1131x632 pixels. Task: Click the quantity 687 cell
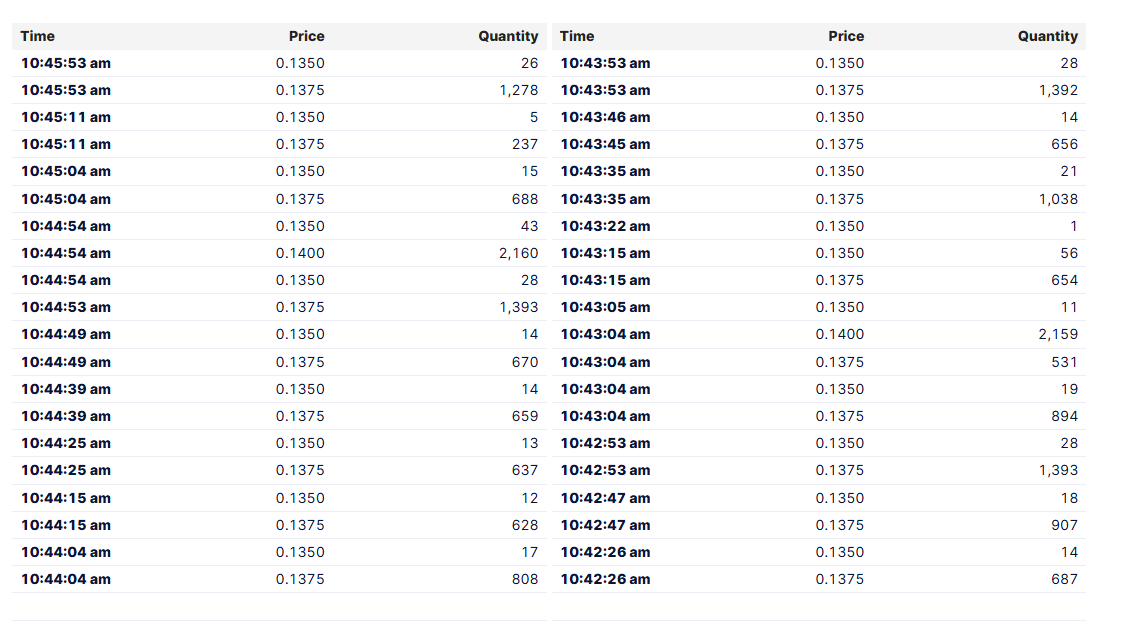[1064, 579]
